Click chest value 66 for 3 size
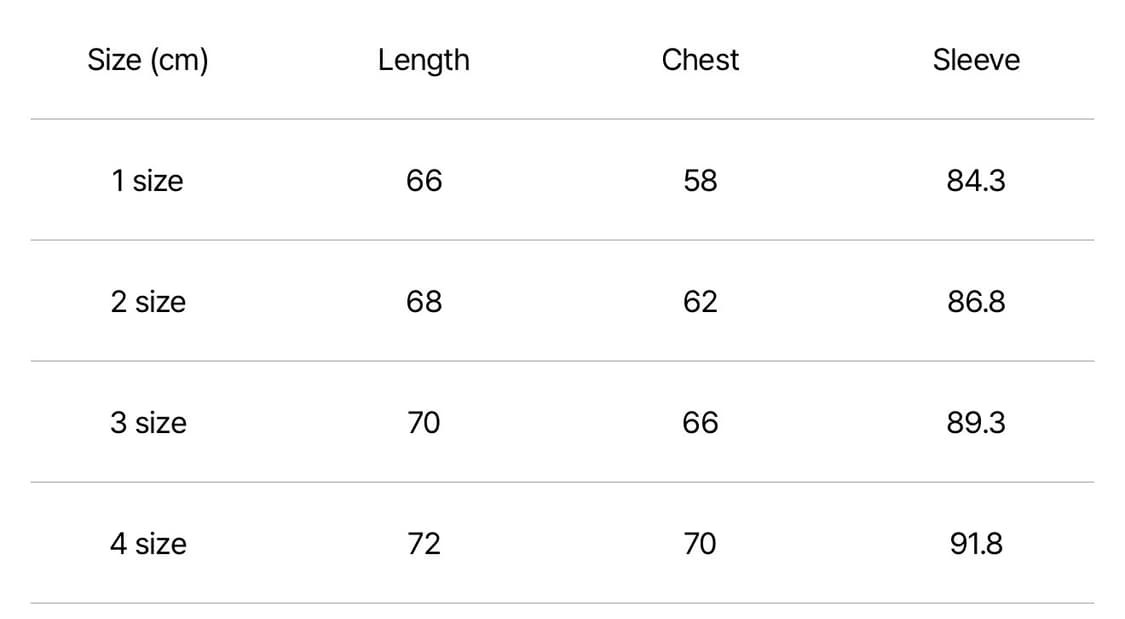The height and width of the screenshot is (619, 1125). pyautogui.click(x=700, y=423)
